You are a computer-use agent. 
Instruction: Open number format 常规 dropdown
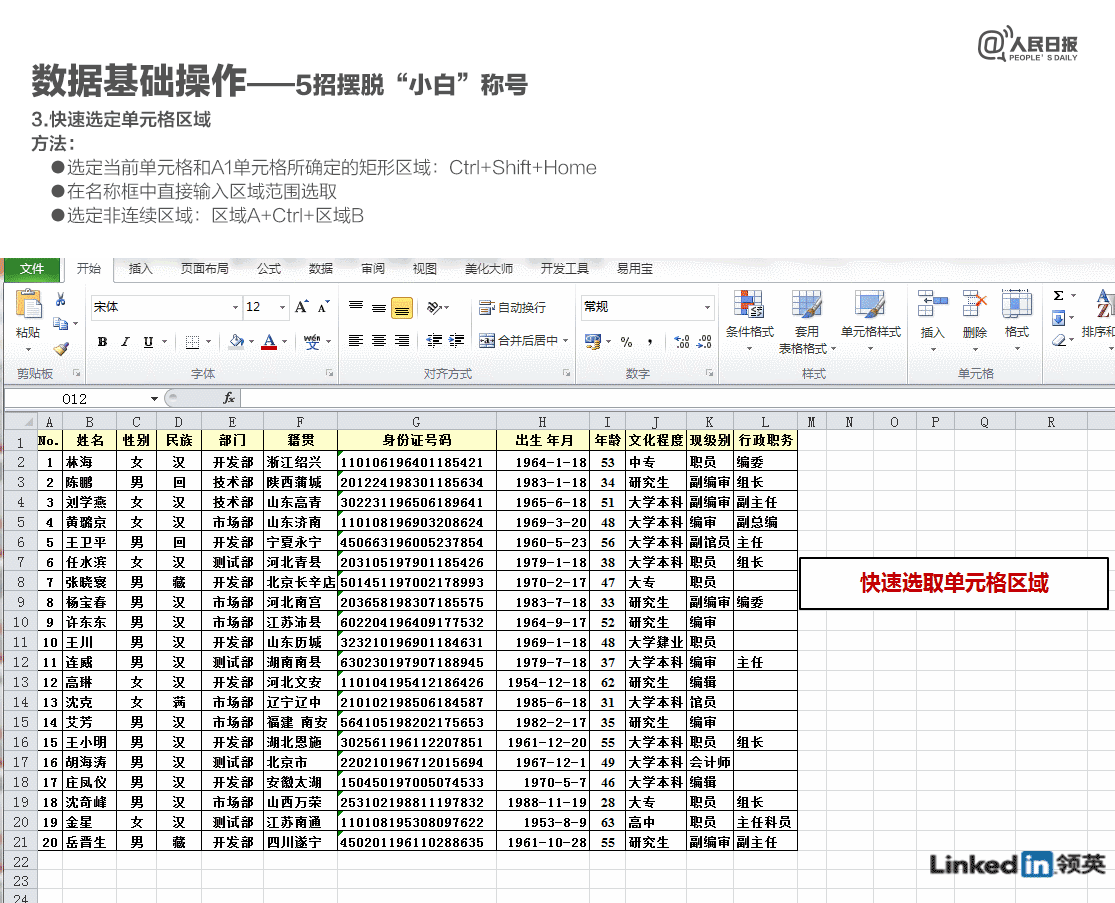(x=708, y=307)
